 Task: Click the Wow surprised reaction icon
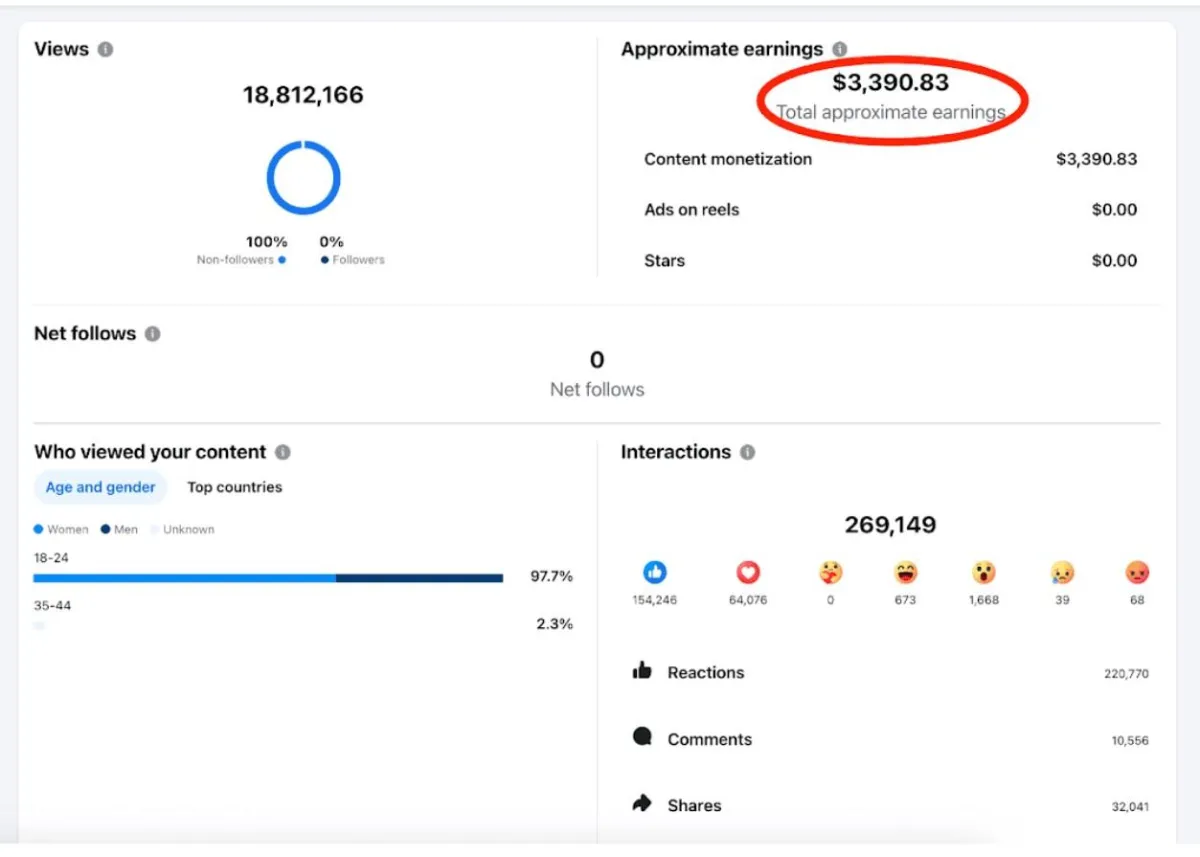click(x=984, y=572)
